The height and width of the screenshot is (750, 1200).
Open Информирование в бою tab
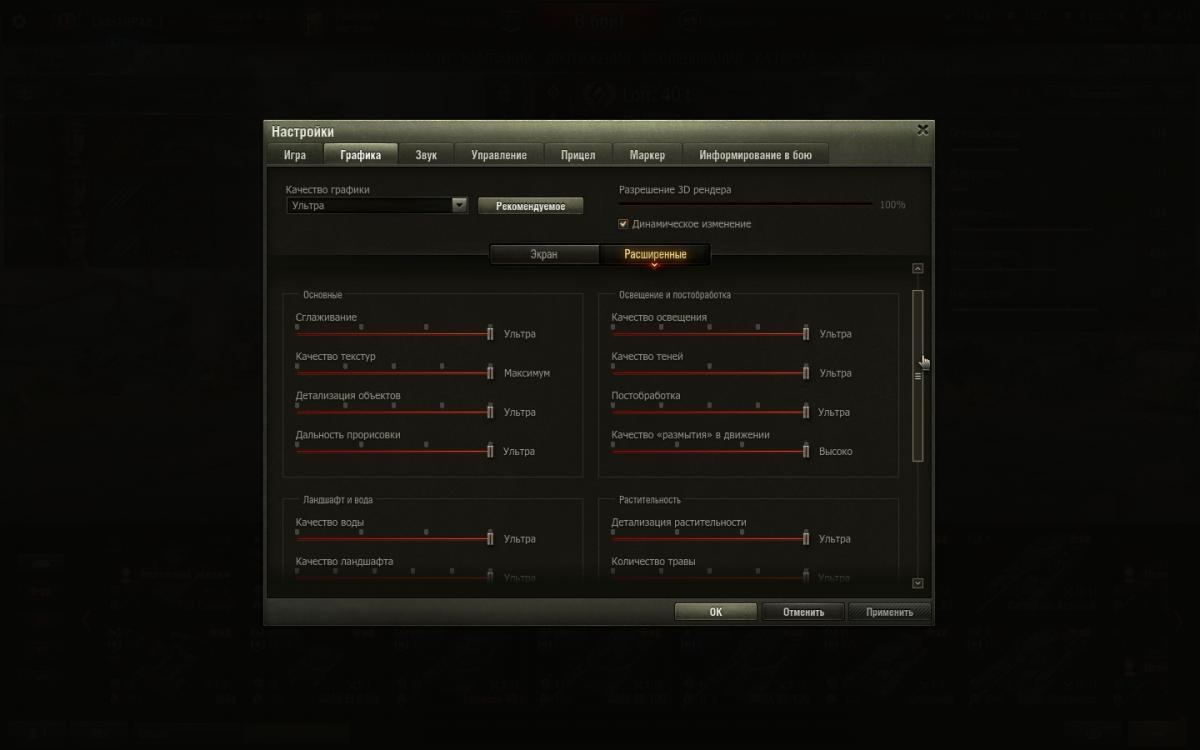(x=756, y=154)
